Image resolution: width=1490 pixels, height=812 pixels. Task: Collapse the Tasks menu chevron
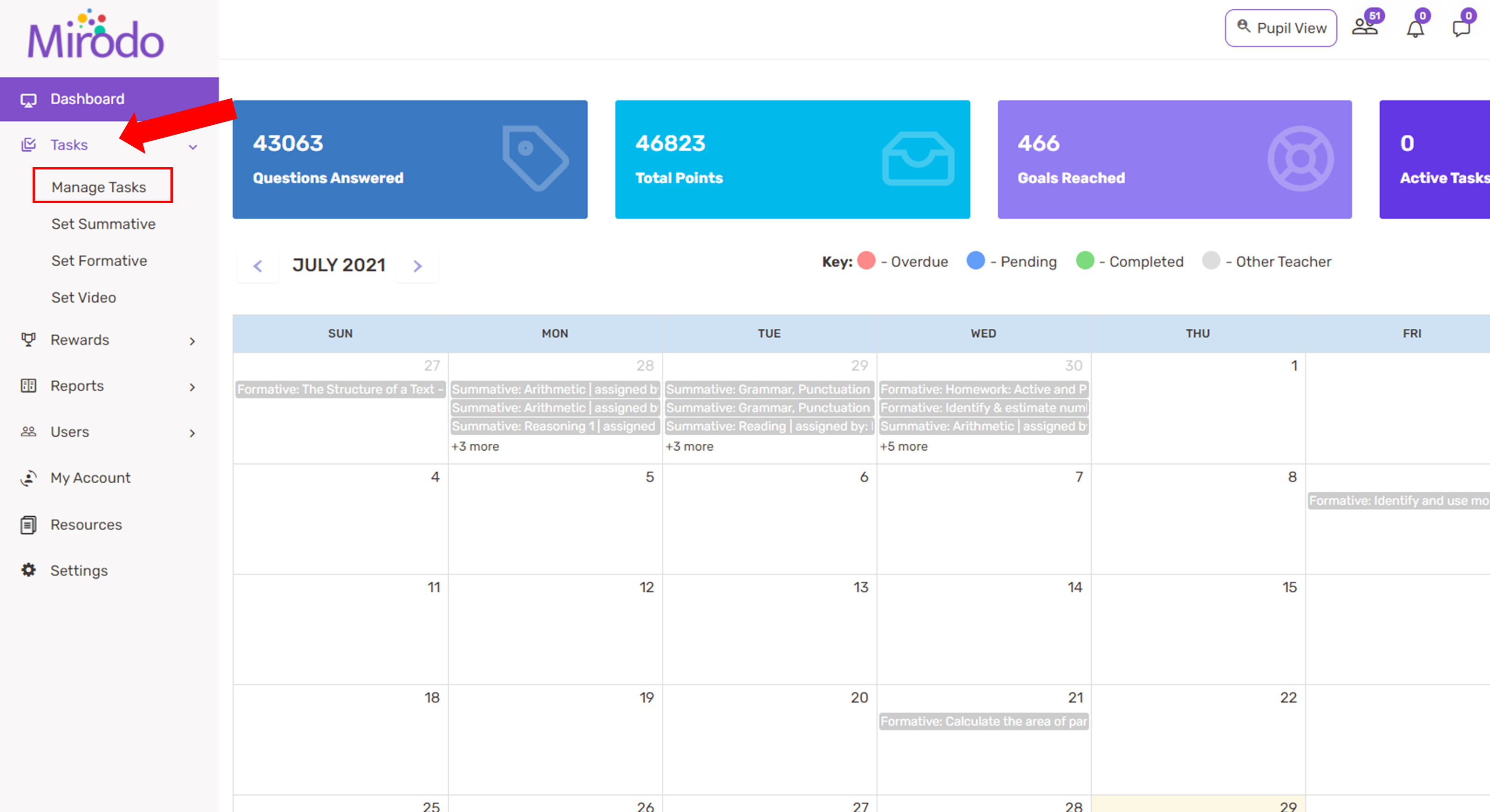tap(193, 147)
